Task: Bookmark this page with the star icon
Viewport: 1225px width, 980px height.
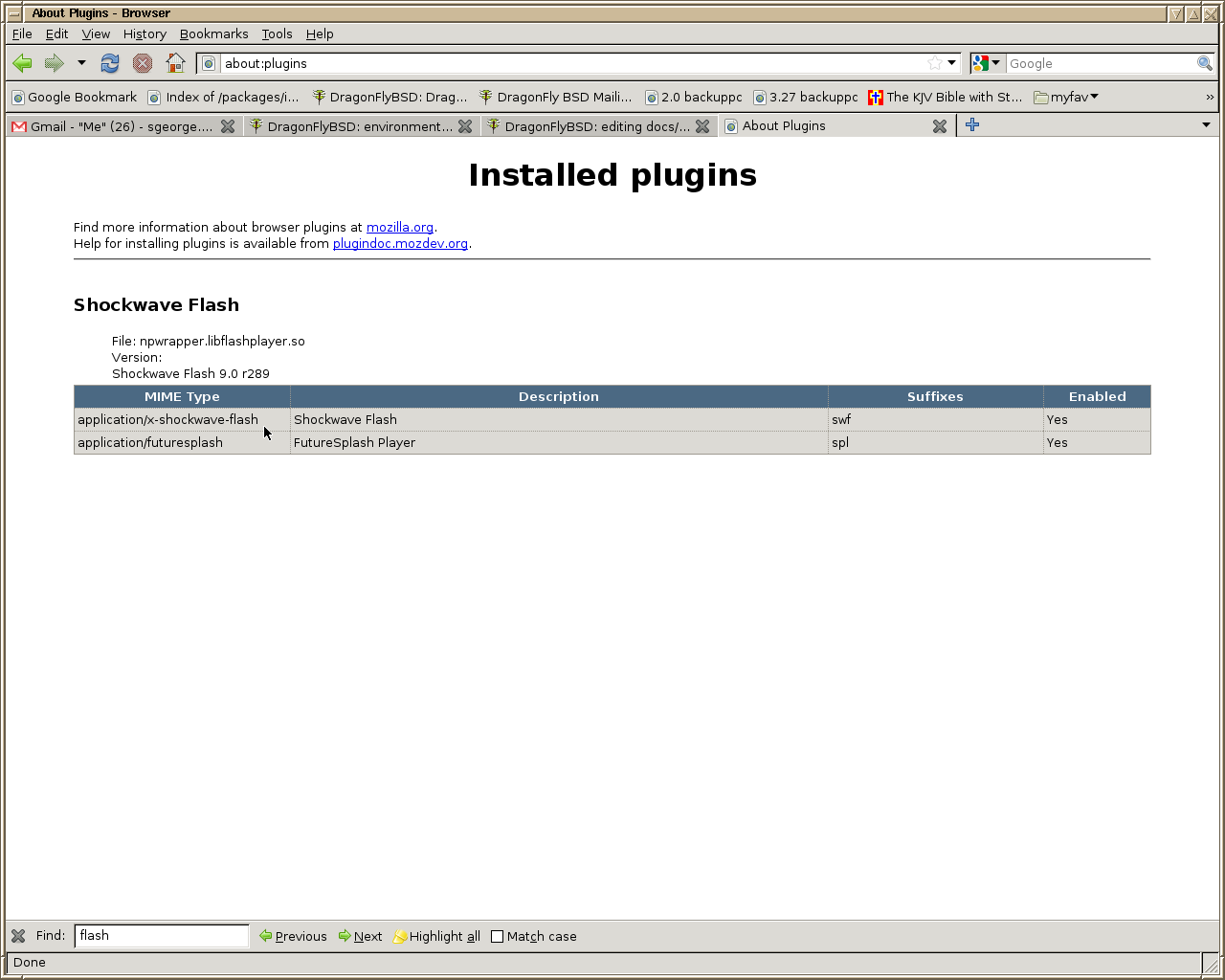Action: tap(934, 63)
